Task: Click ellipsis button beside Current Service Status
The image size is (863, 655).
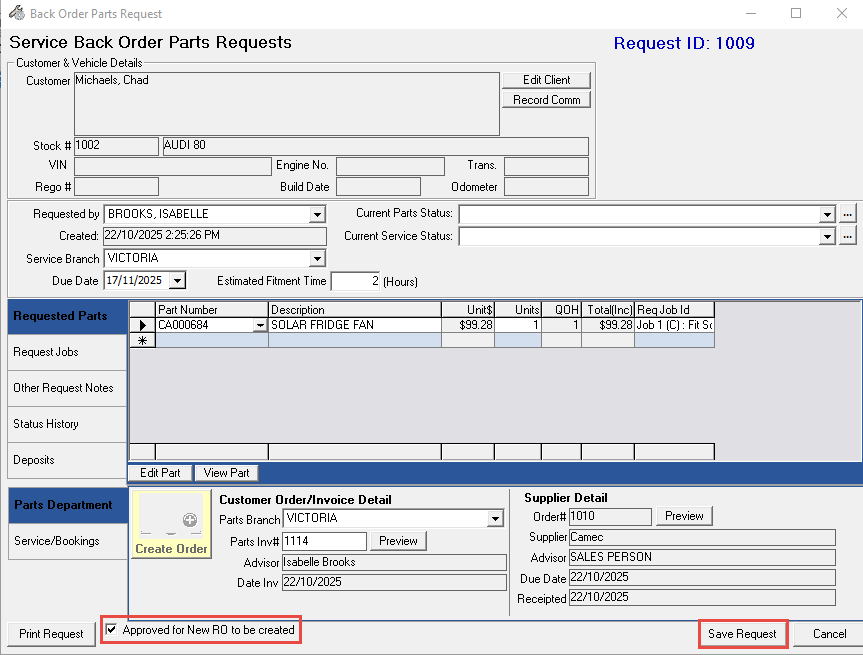Action: click(x=847, y=236)
